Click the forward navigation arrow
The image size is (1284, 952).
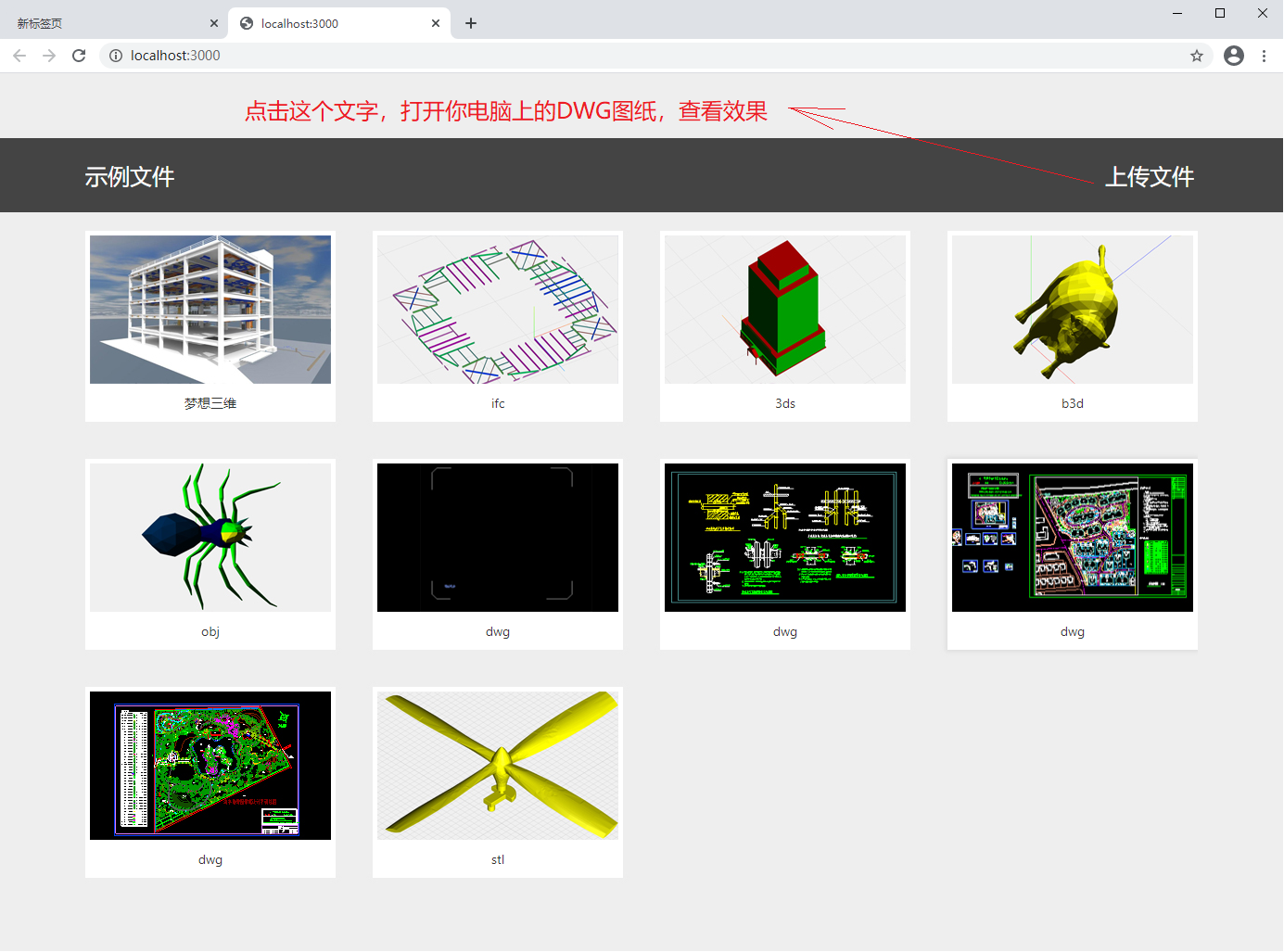pos(49,56)
